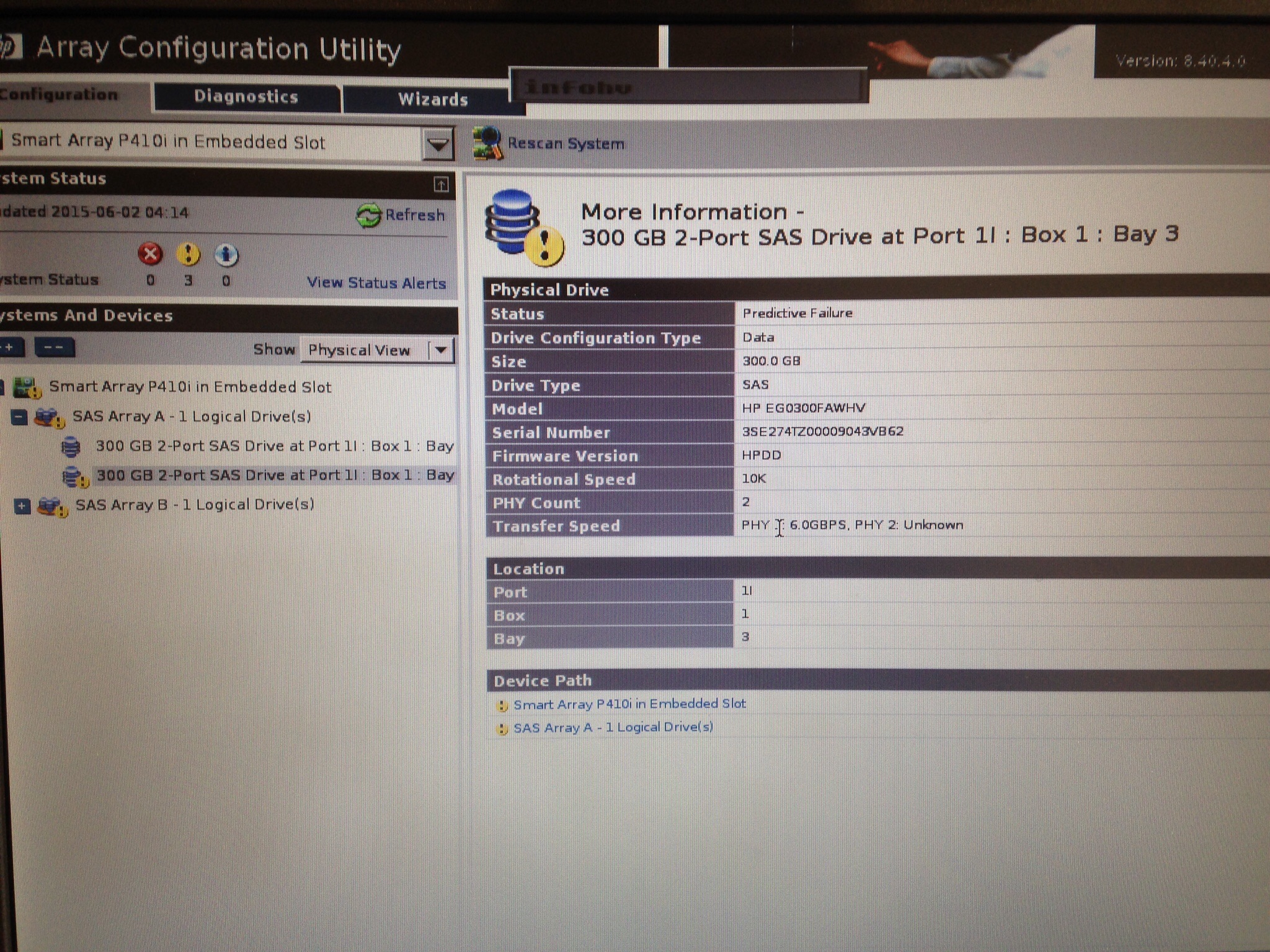The image size is (1270, 952).
Task: Click the Smart Array P410i controller icon
Action: click(27, 387)
